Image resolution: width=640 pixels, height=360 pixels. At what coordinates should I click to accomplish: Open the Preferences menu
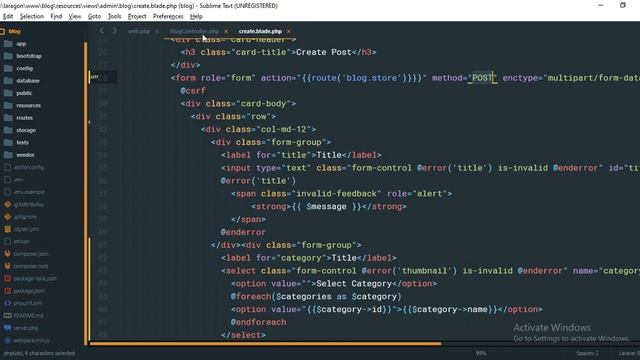pos(168,16)
